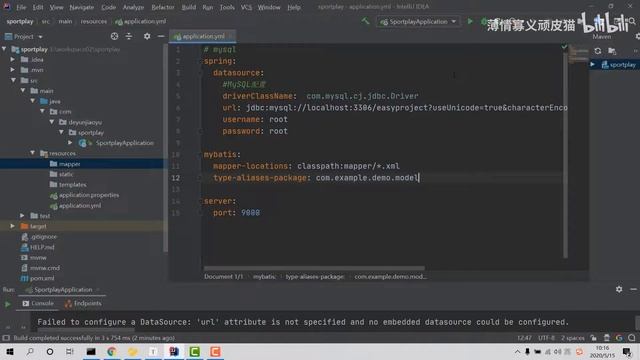Screen dimensions: 640x360
Task: Rerun application with green arrow in Run panel
Action: coord(7,304)
